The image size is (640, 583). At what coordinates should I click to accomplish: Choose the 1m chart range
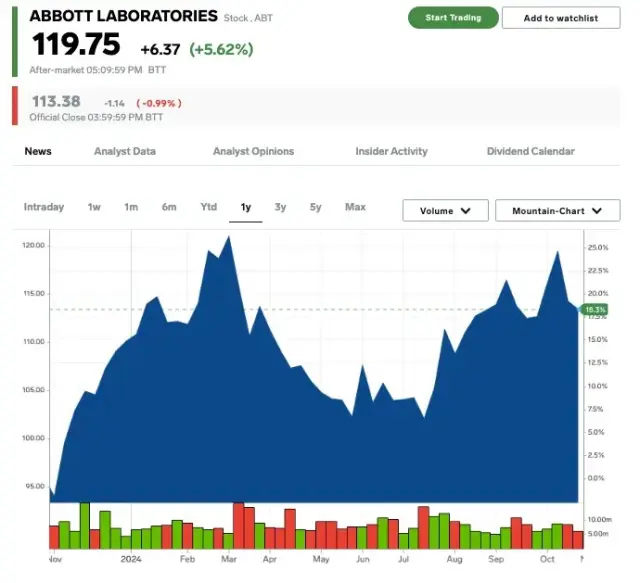tap(131, 207)
